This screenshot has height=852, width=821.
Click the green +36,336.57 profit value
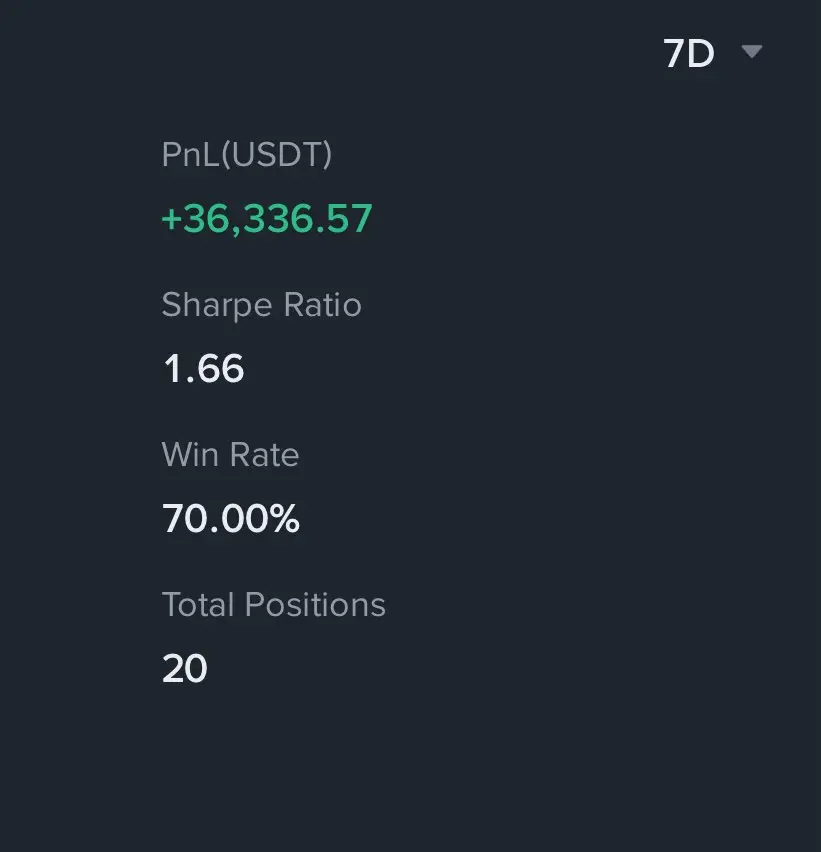pyautogui.click(x=267, y=218)
